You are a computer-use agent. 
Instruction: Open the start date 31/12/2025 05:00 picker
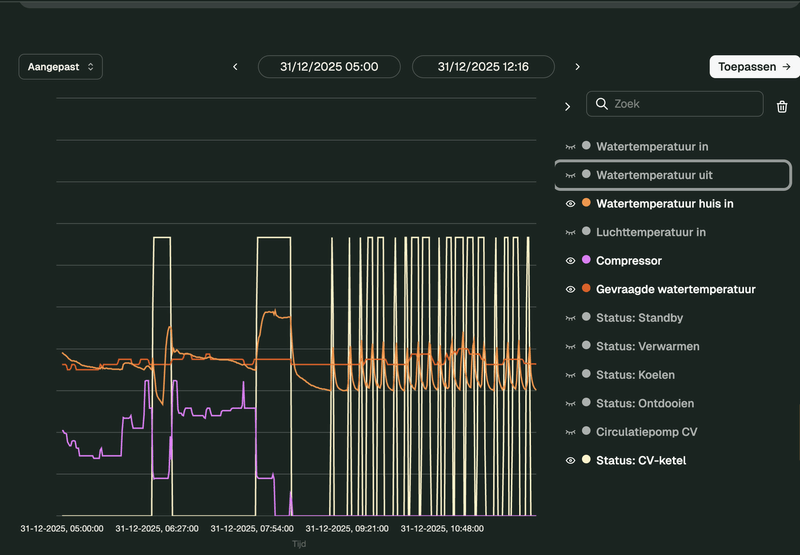329,67
